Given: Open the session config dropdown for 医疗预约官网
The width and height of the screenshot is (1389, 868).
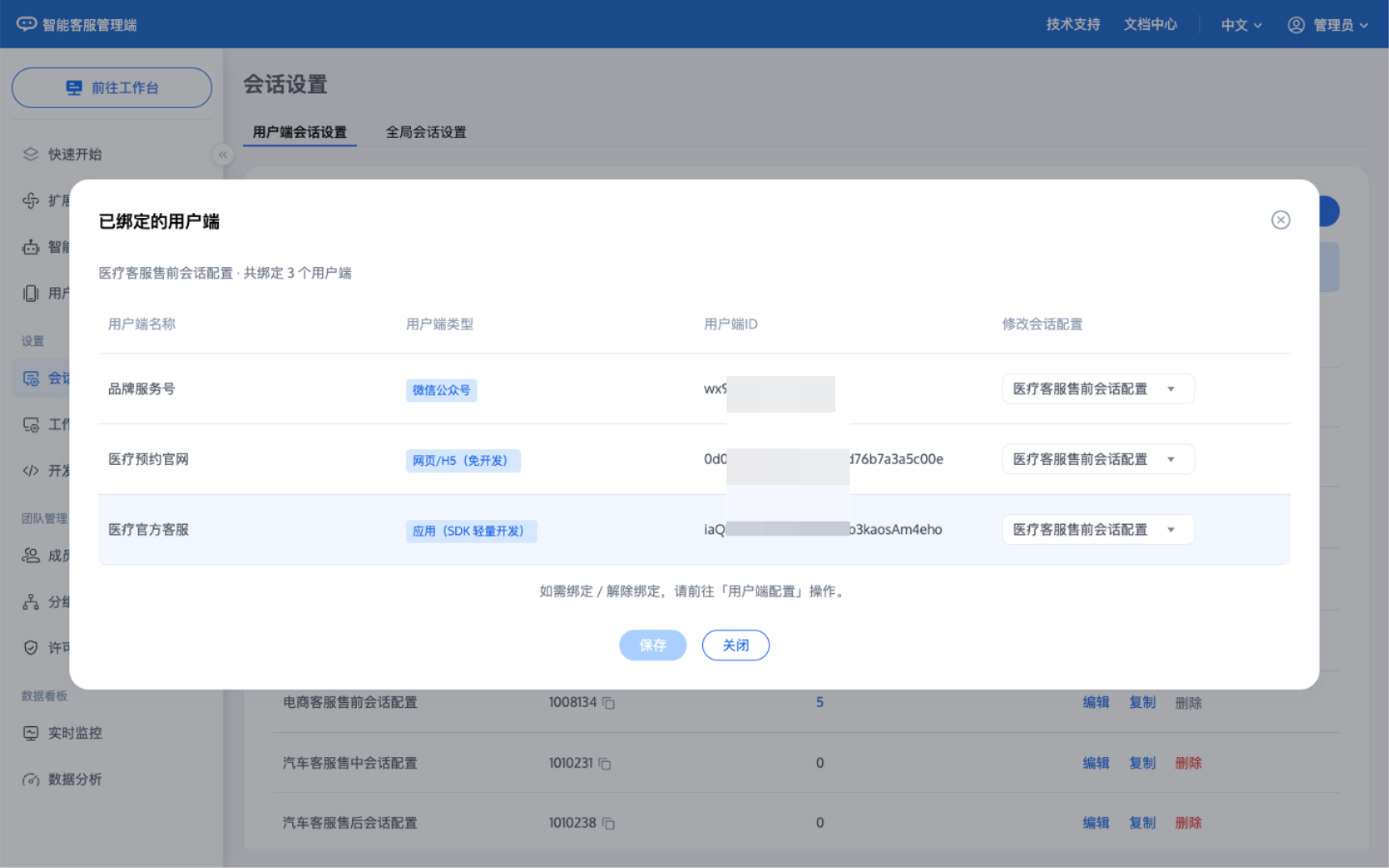Looking at the screenshot, I should click(x=1099, y=459).
